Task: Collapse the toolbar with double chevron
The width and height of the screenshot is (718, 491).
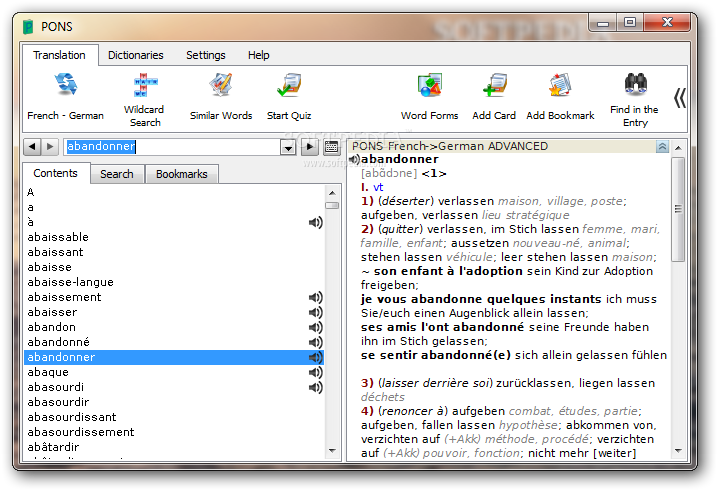Action: (680, 98)
